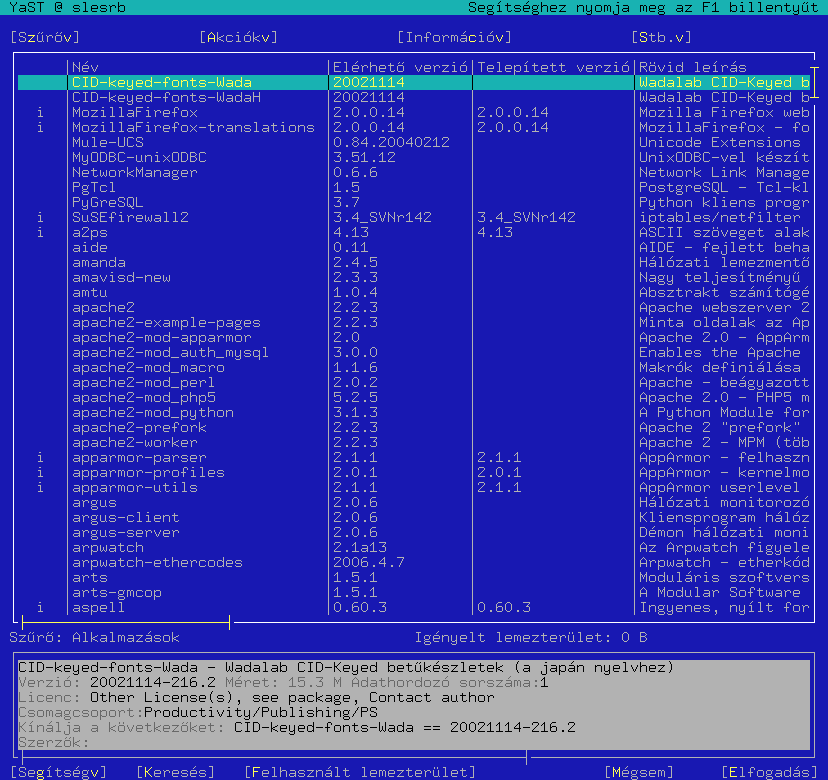Click the Mégsem cancel button
828x780 pixels.
639,772
